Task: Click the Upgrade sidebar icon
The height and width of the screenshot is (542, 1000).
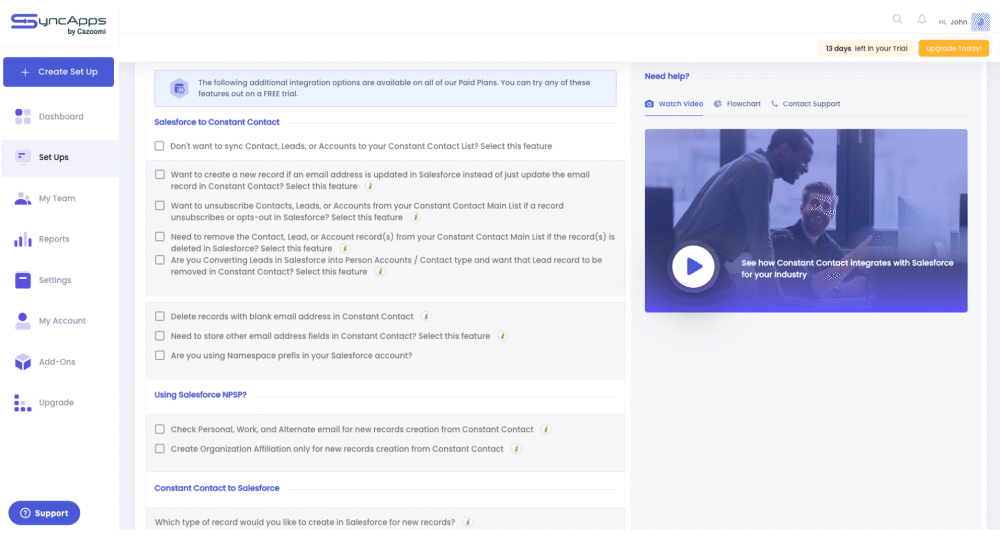Action: click(x=23, y=402)
